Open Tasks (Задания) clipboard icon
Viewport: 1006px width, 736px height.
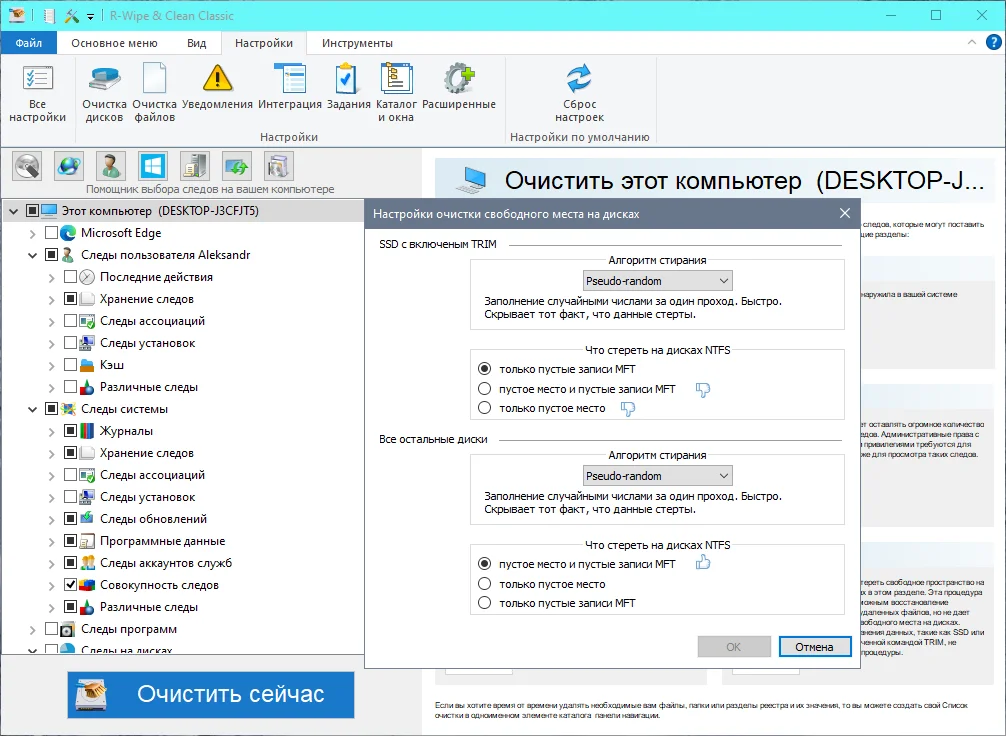346,78
